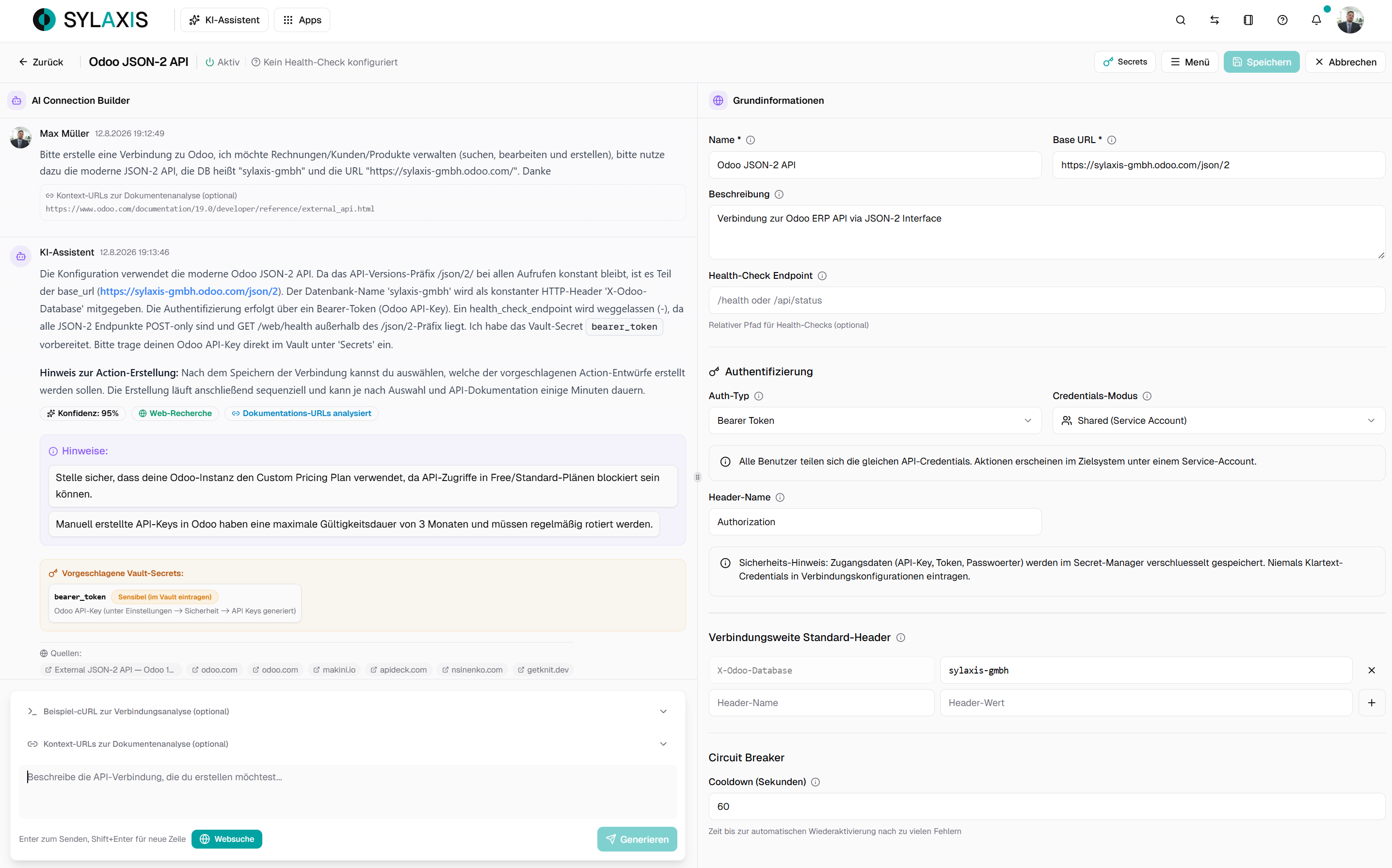Click info icon next to Base URL
The width and height of the screenshot is (1392, 868).
1111,140
